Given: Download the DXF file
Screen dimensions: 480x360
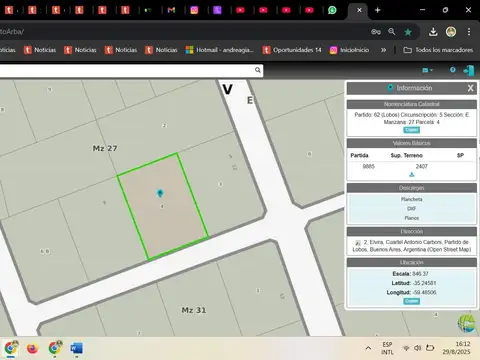Looking at the screenshot, I should (412, 209).
